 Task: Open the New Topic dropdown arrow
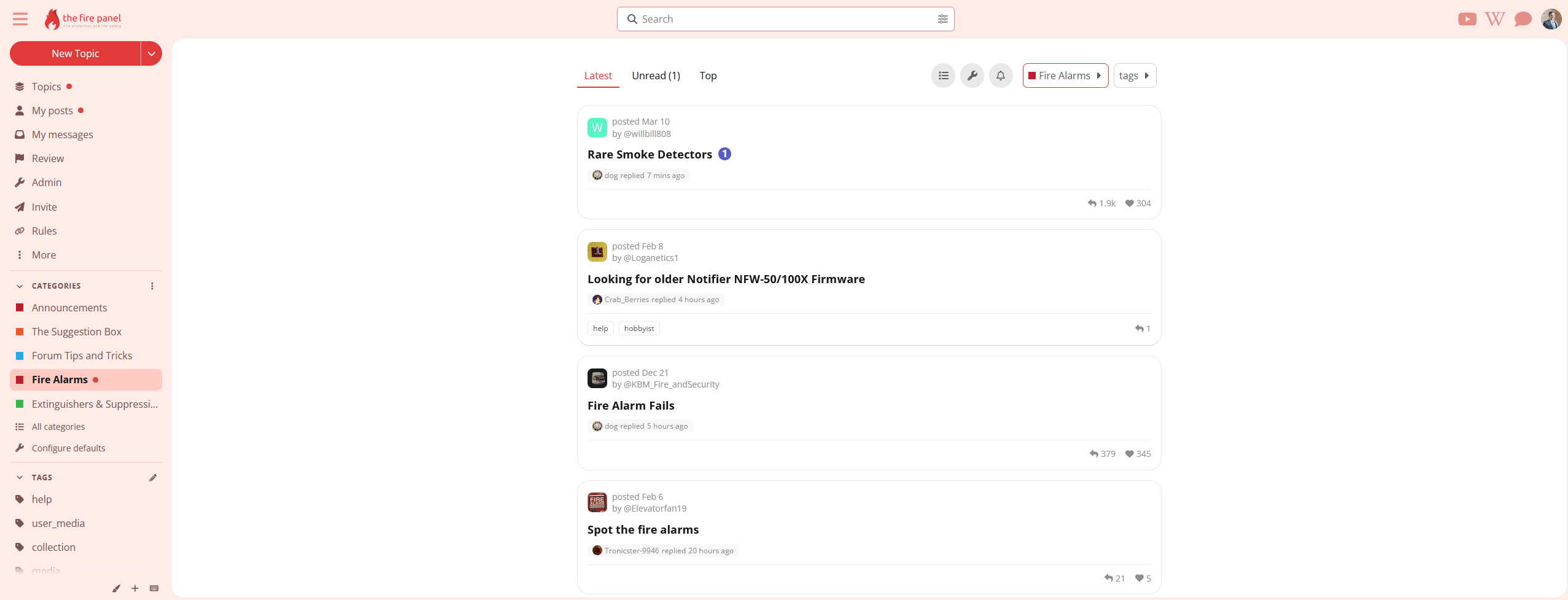pos(152,53)
